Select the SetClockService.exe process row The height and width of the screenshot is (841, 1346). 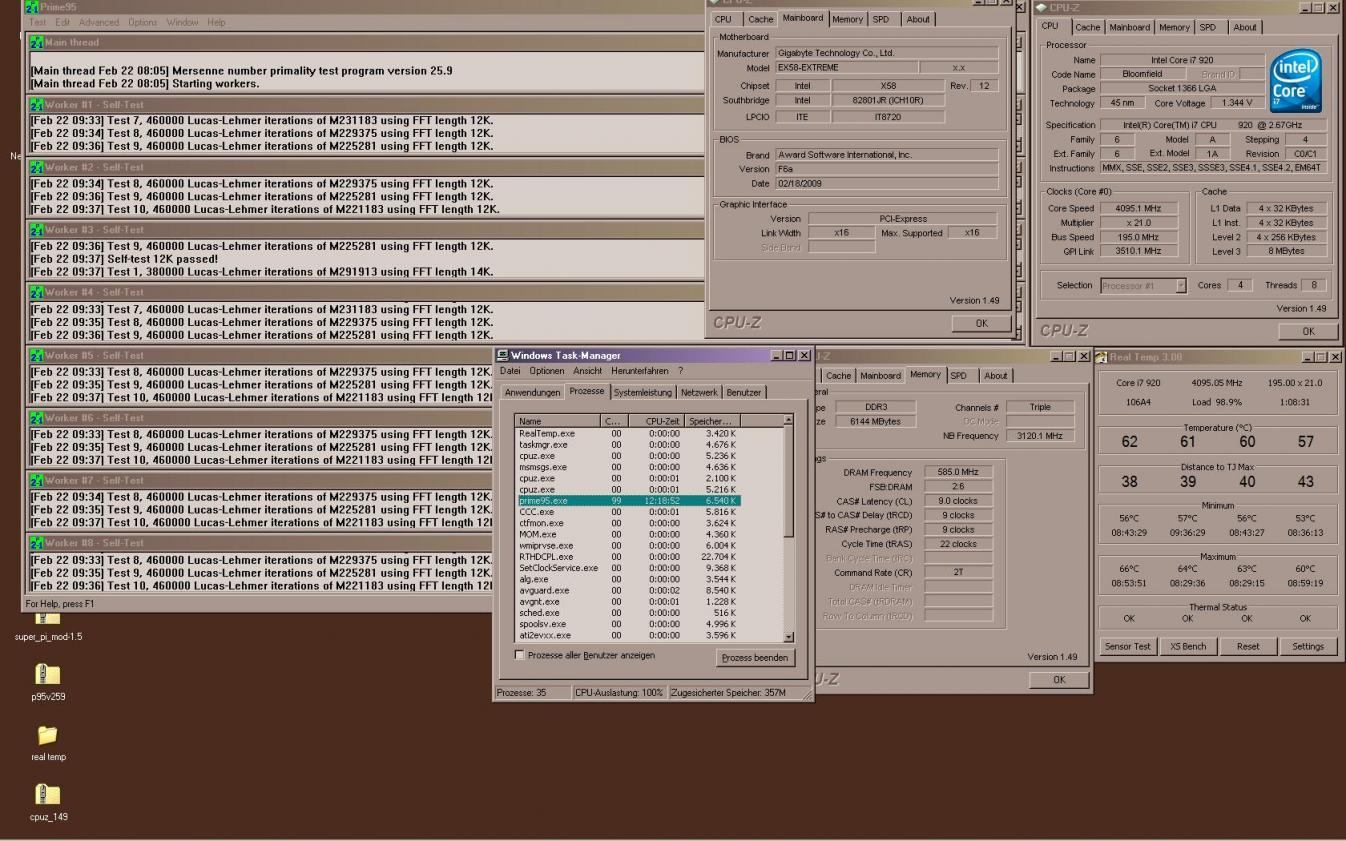(x=628, y=568)
